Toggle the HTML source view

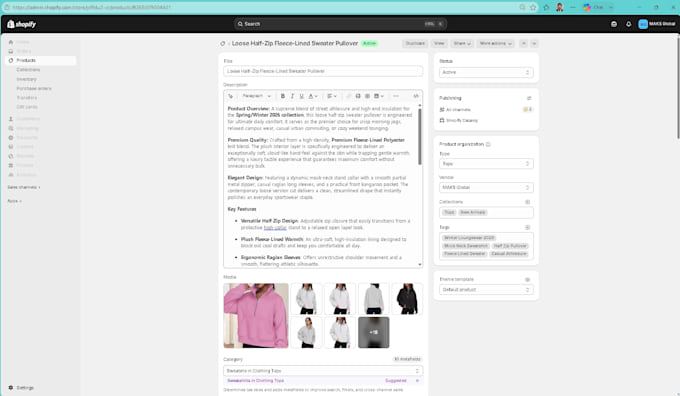[416, 96]
